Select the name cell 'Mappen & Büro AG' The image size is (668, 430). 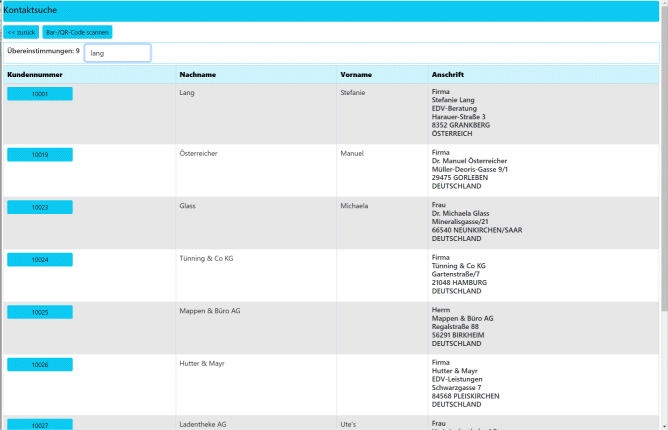click(210, 311)
